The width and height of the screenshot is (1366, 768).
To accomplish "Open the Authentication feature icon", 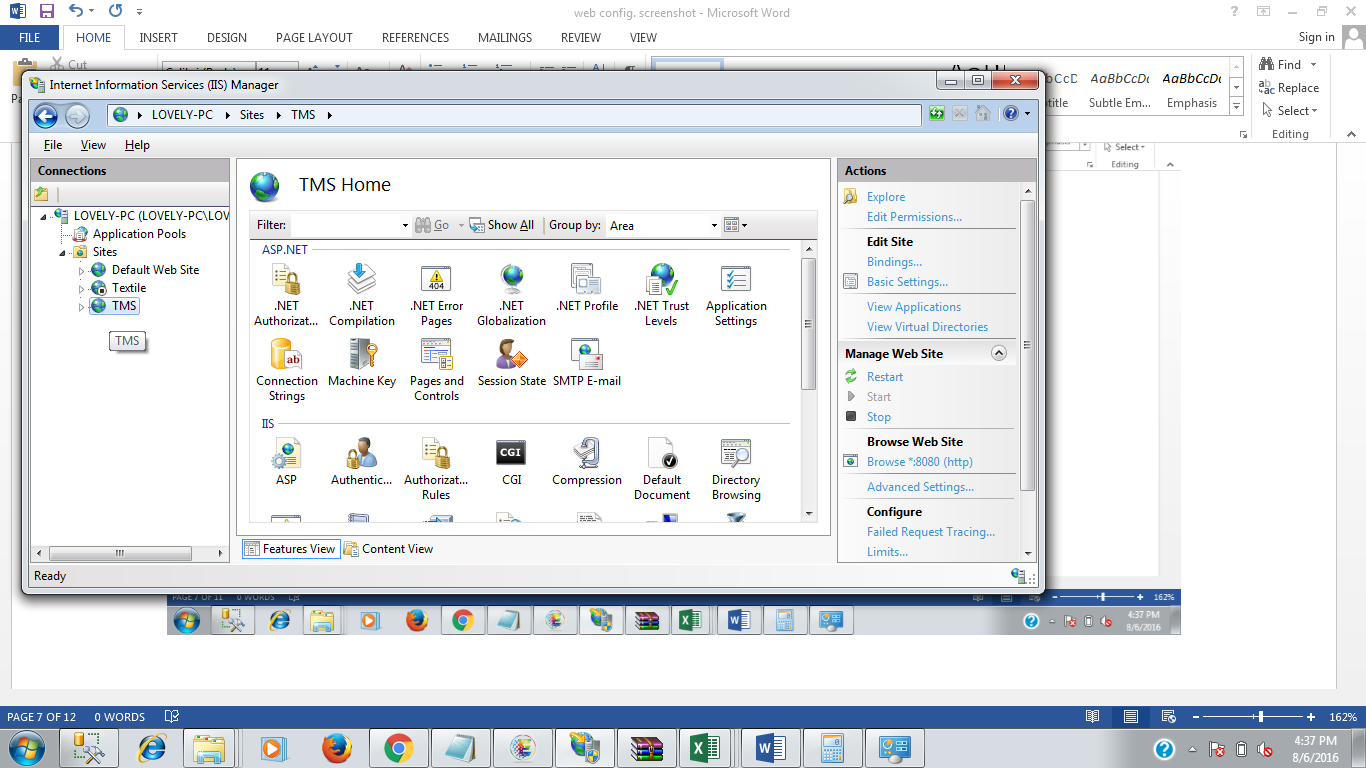I will 361,461.
